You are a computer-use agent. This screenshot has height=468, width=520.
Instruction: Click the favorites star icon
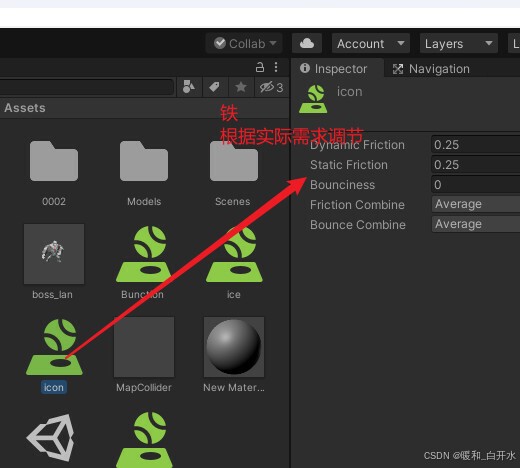click(x=241, y=87)
